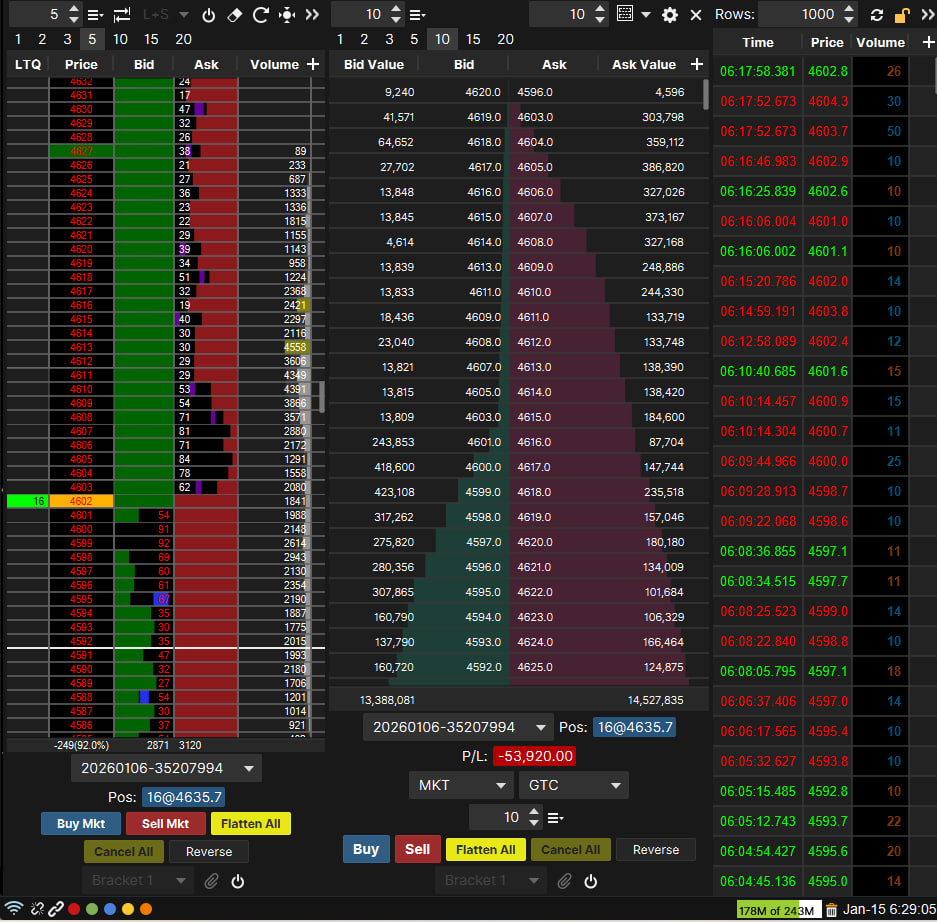Select the blue color dot in status bar
The image size is (937, 922).
coord(110,909)
